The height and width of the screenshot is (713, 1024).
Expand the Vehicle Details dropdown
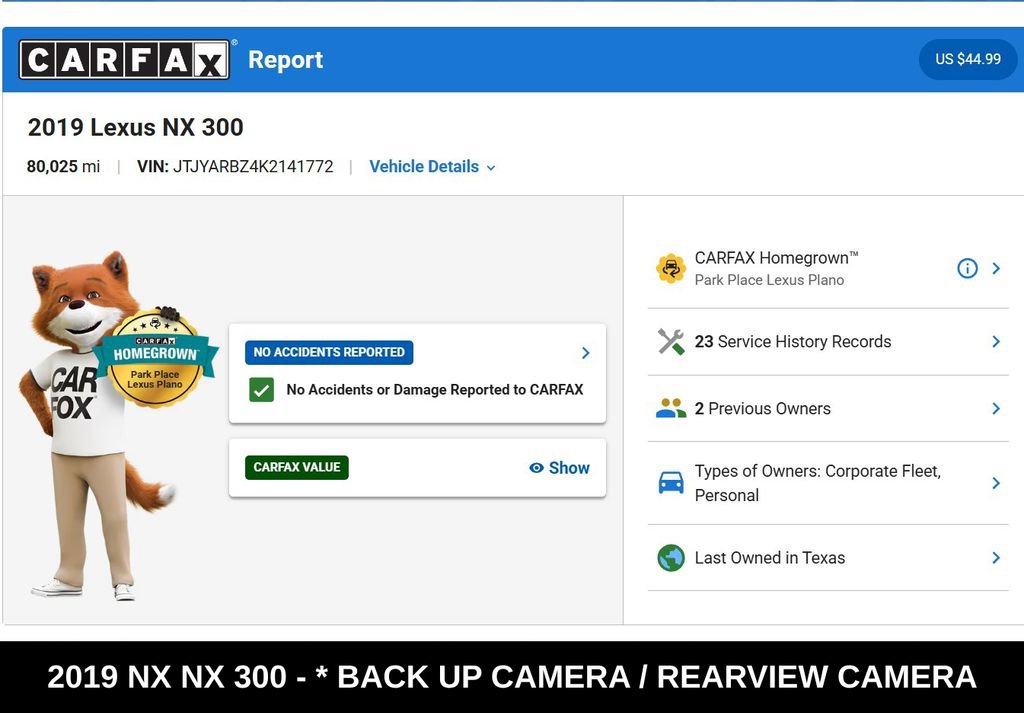pos(432,166)
